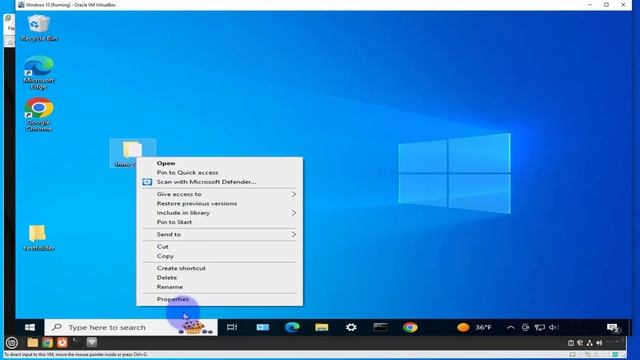Select the Microsoft Edge desktop shortcut
640x360 pixels.
[x=39, y=72]
